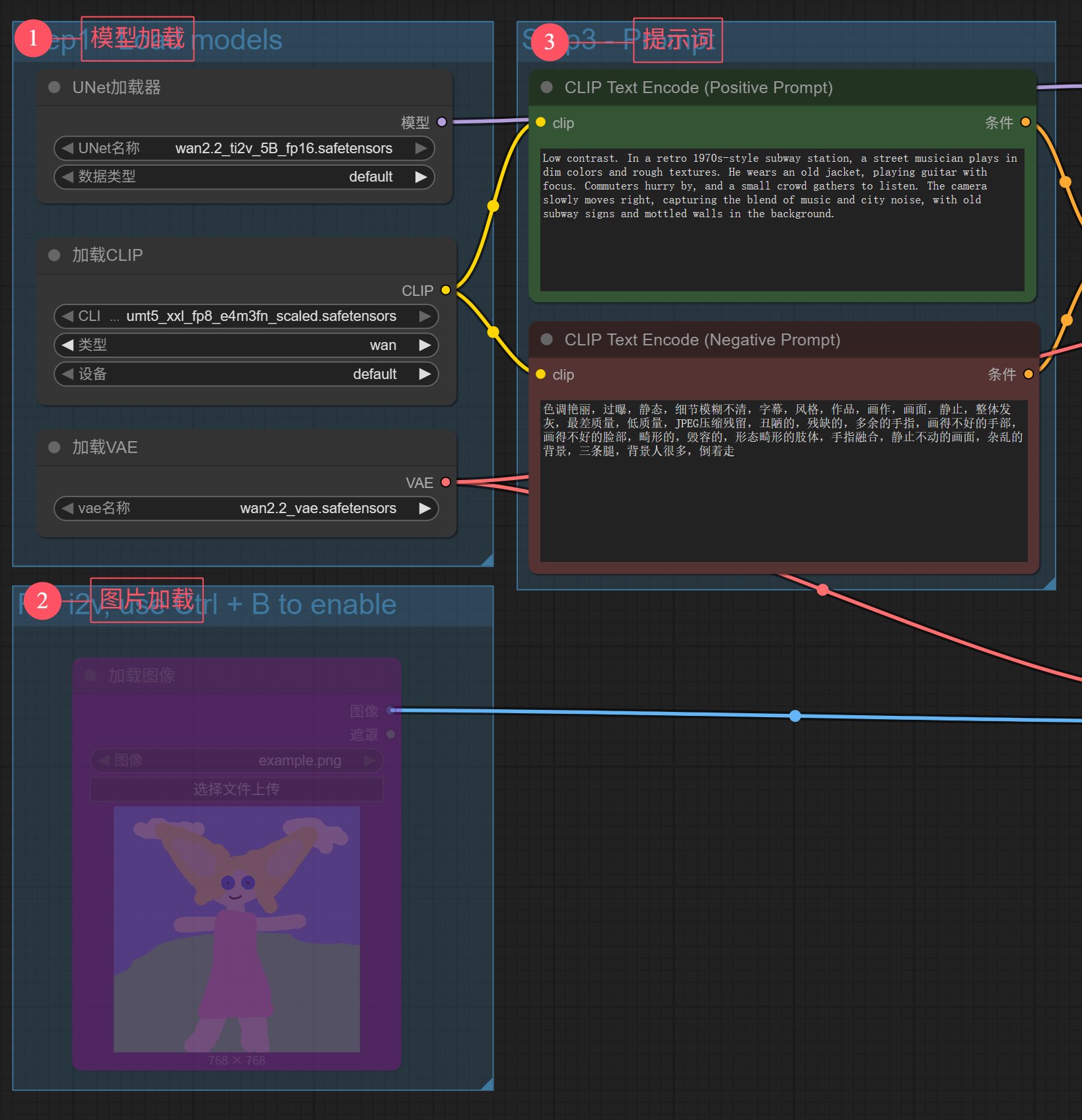Click the 遮罩 output port on 加载图像
1082x1120 pixels.
pos(391,734)
